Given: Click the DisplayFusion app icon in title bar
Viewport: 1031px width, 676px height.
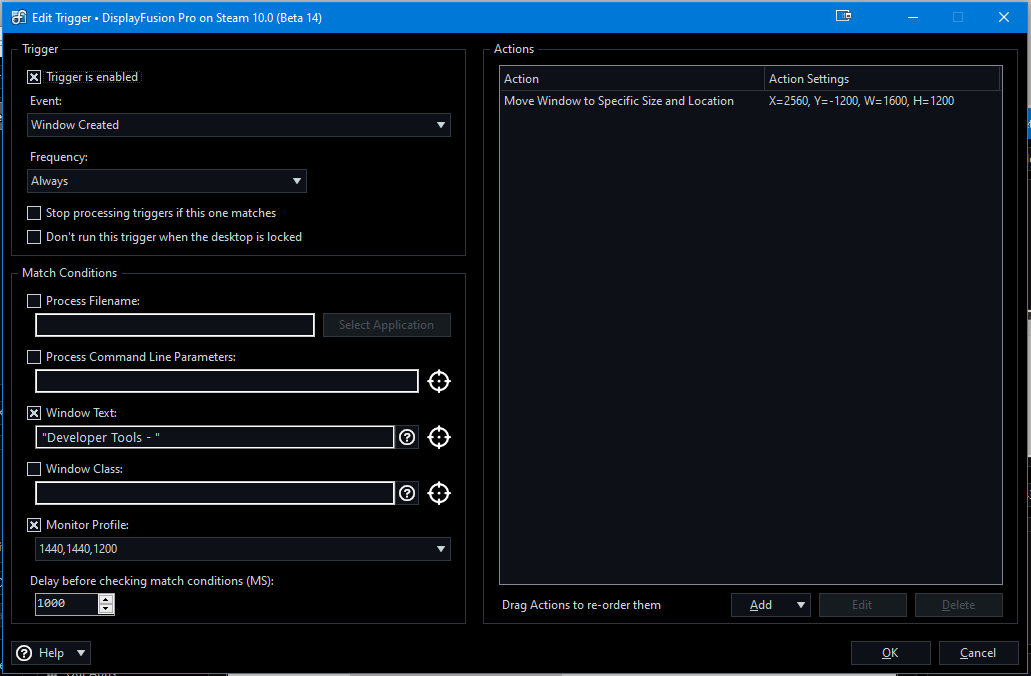Looking at the screenshot, I should click(18, 17).
